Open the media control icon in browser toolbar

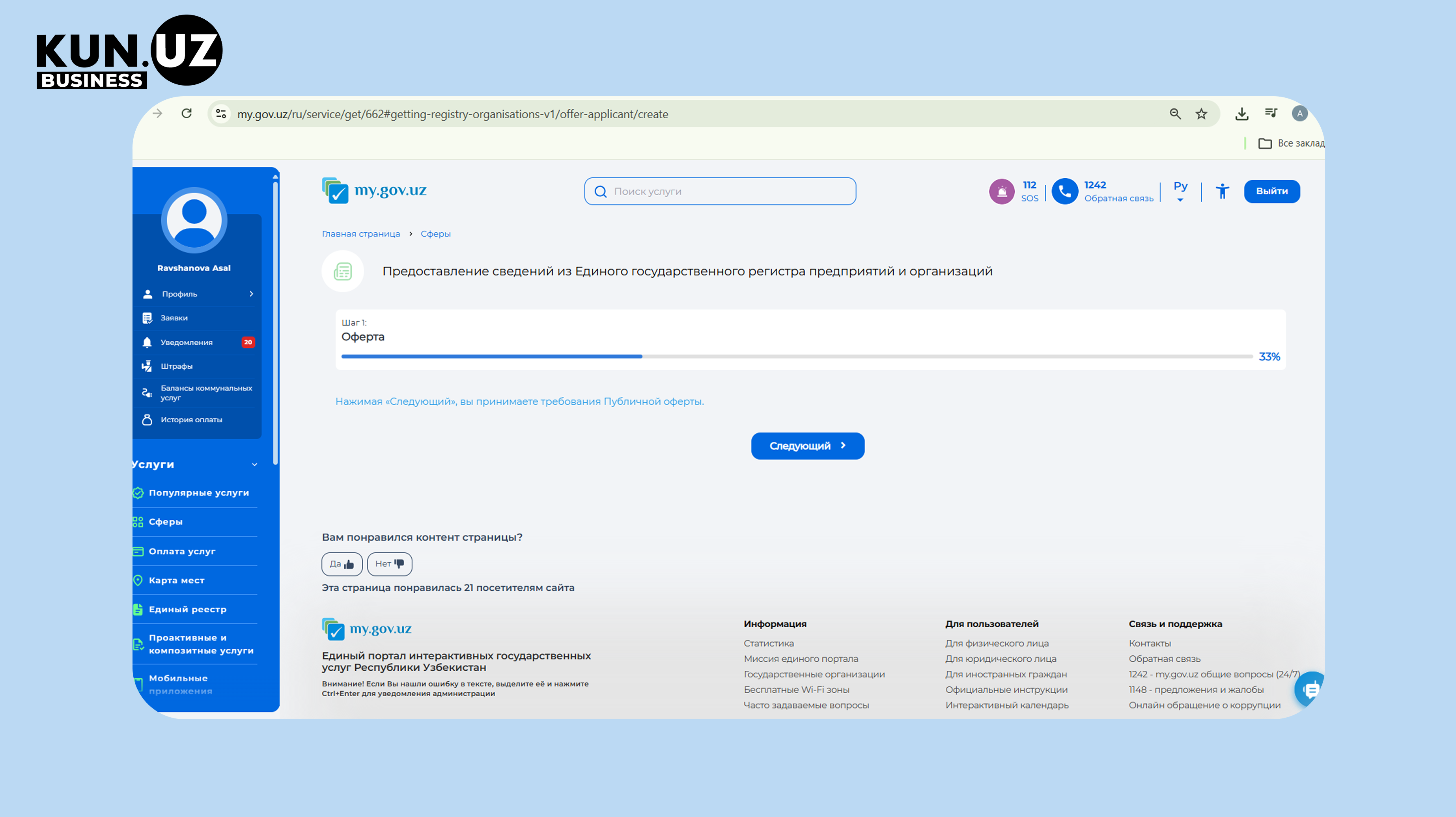point(1271,113)
